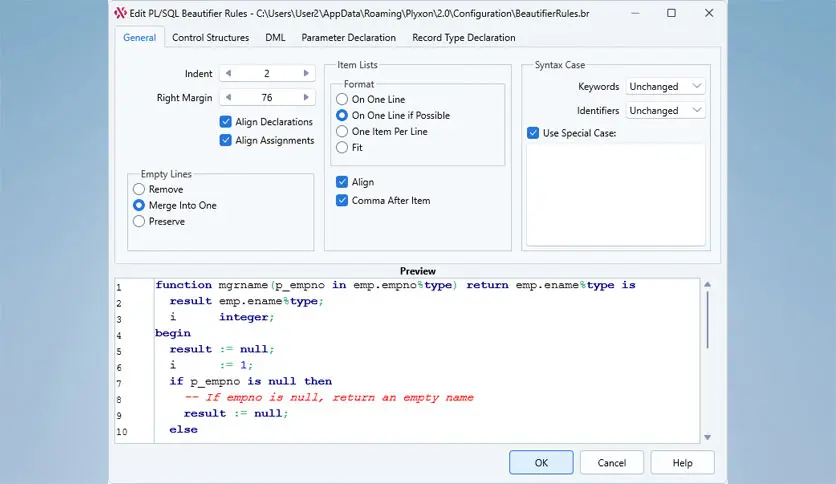Screen dimensions: 836x484
Task: Click the Right Margin value field showing 76
Action: (x=267, y=98)
